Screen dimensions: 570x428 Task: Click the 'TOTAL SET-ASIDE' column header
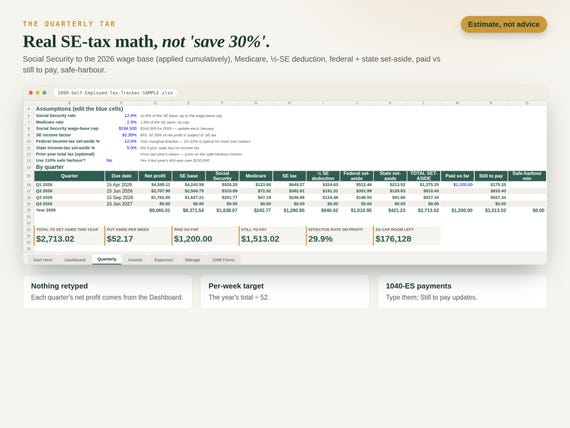click(x=424, y=176)
